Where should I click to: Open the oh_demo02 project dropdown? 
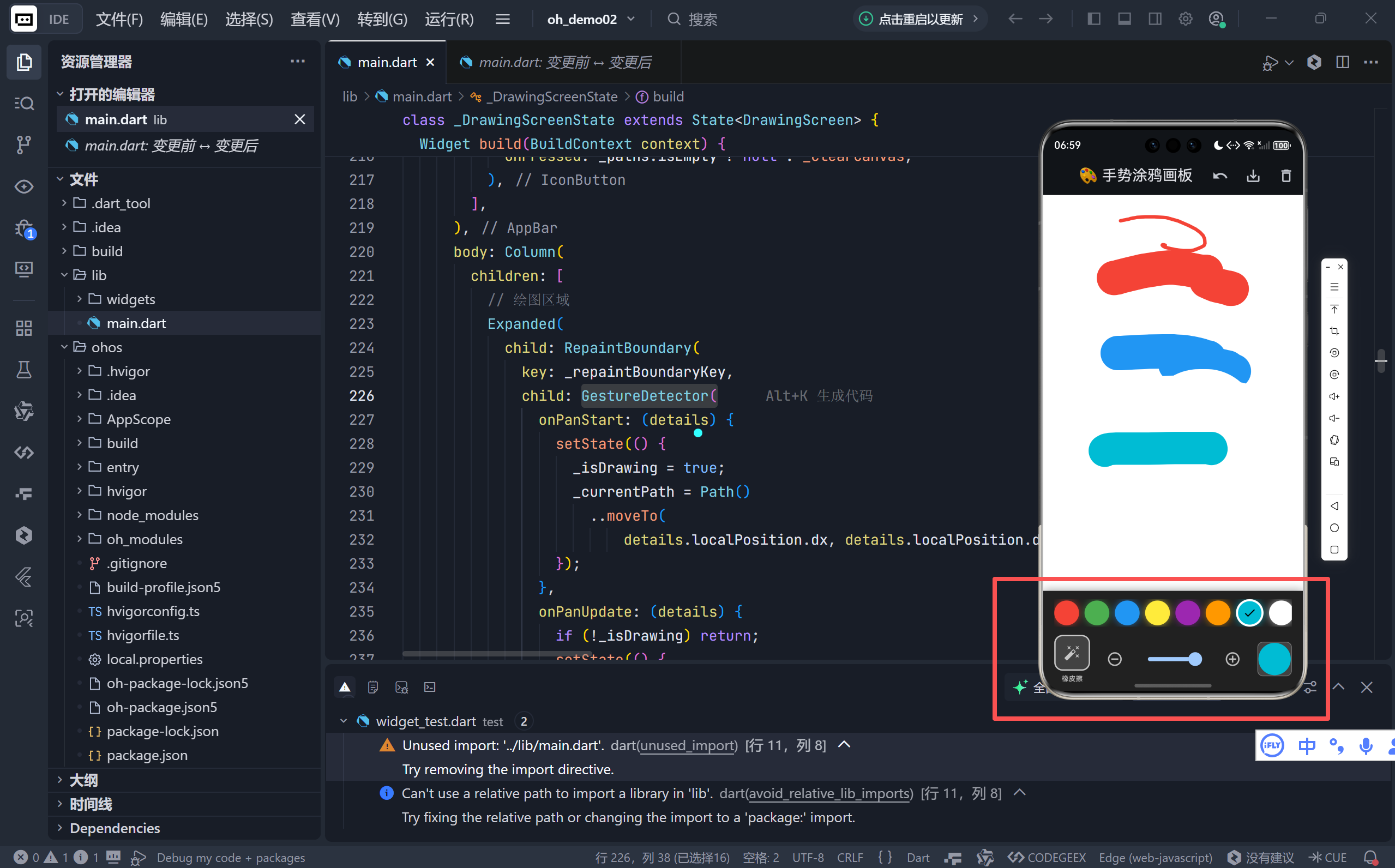pos(591,19)
